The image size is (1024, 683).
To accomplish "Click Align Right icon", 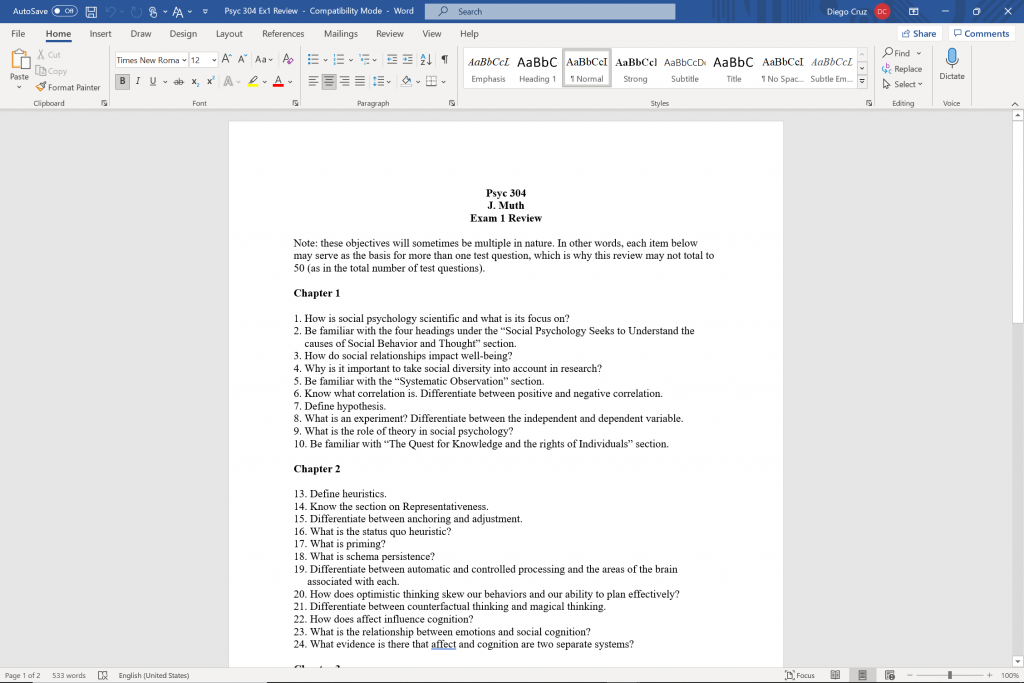I will pos(344,81).
